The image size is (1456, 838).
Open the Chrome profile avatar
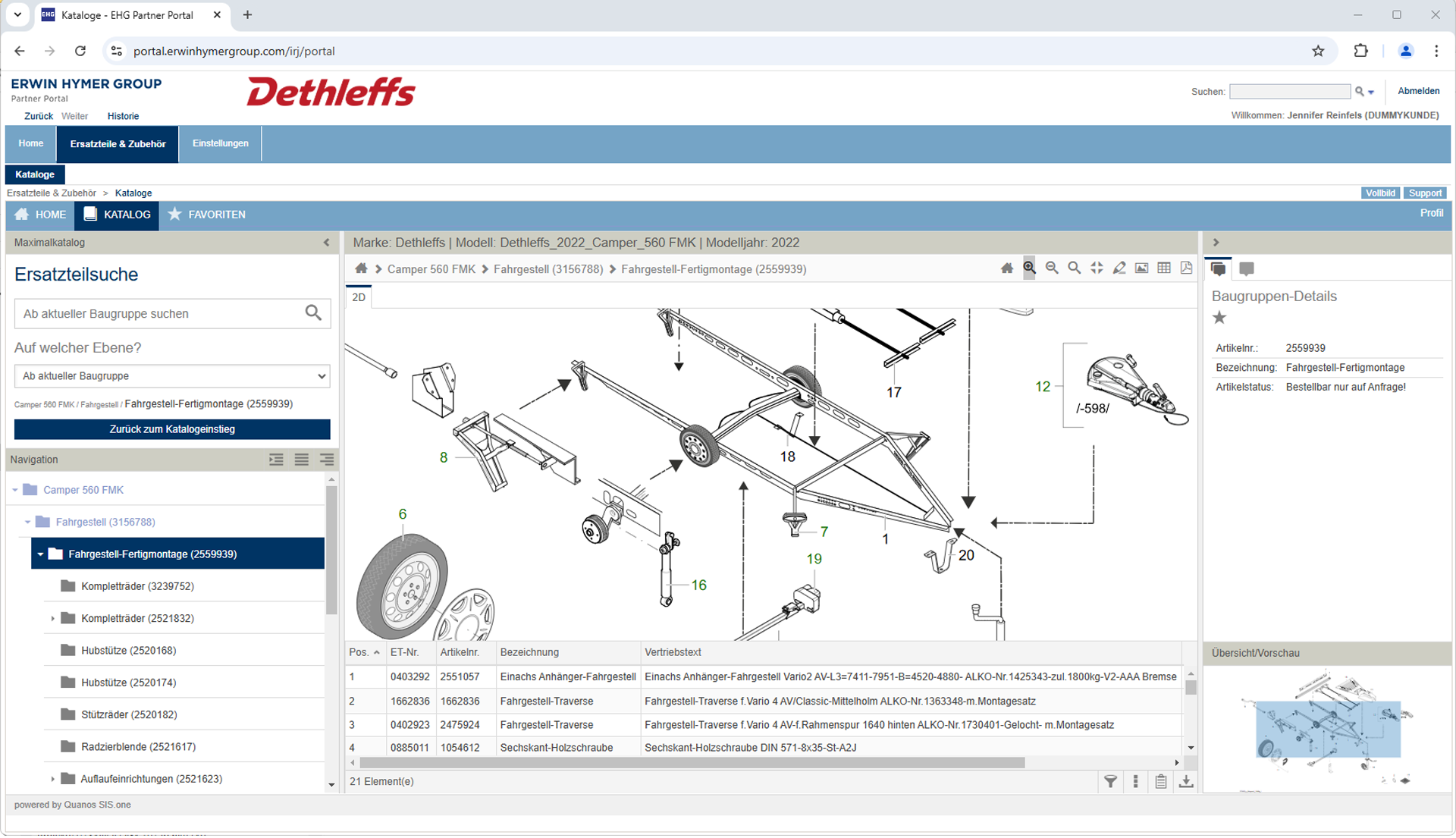[x=1405, y=51]
